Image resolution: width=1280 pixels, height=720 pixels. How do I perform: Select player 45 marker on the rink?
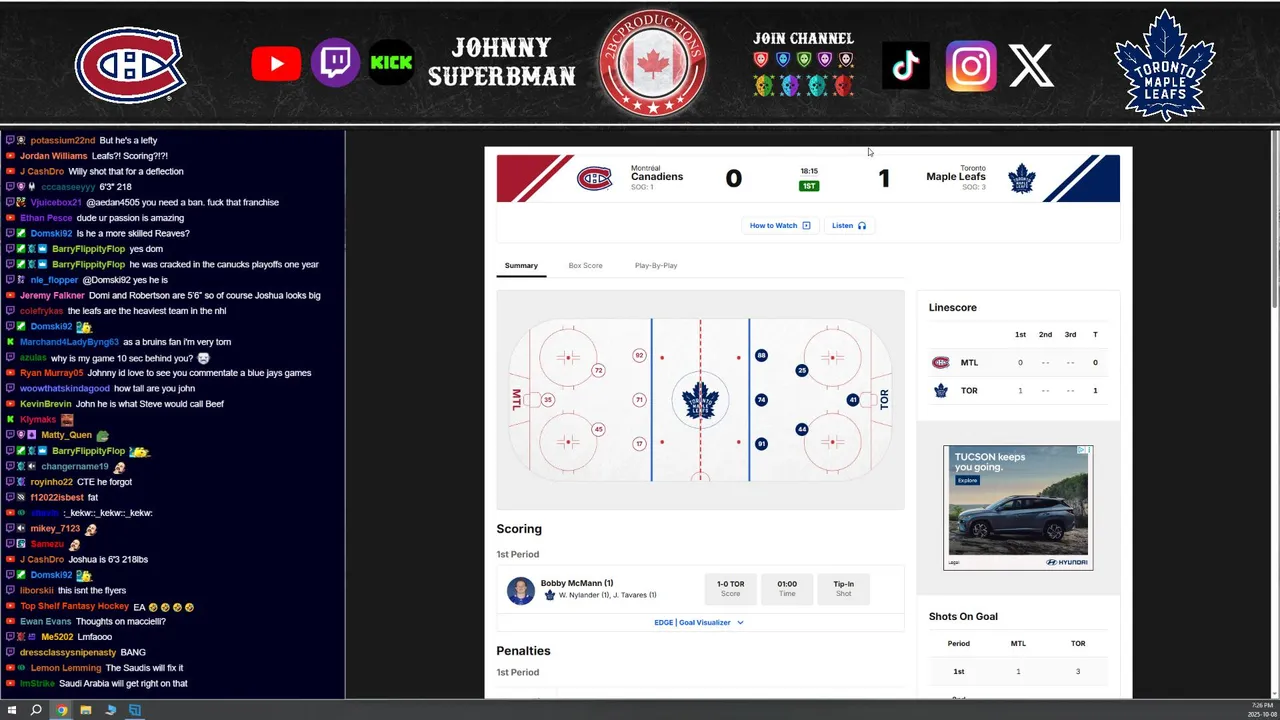point(598,429)
